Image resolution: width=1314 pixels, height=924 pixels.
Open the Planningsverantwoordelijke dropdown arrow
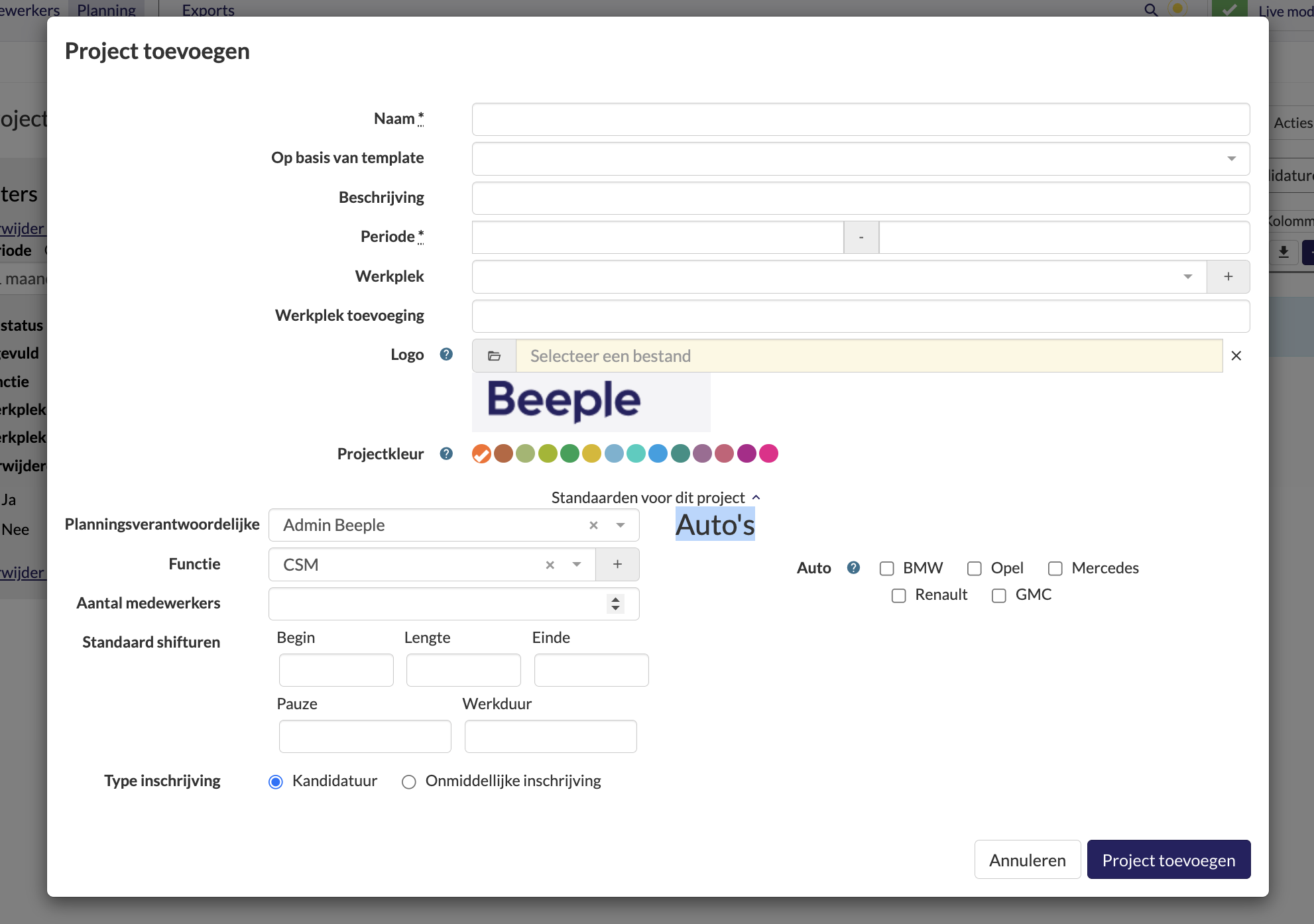621,525
